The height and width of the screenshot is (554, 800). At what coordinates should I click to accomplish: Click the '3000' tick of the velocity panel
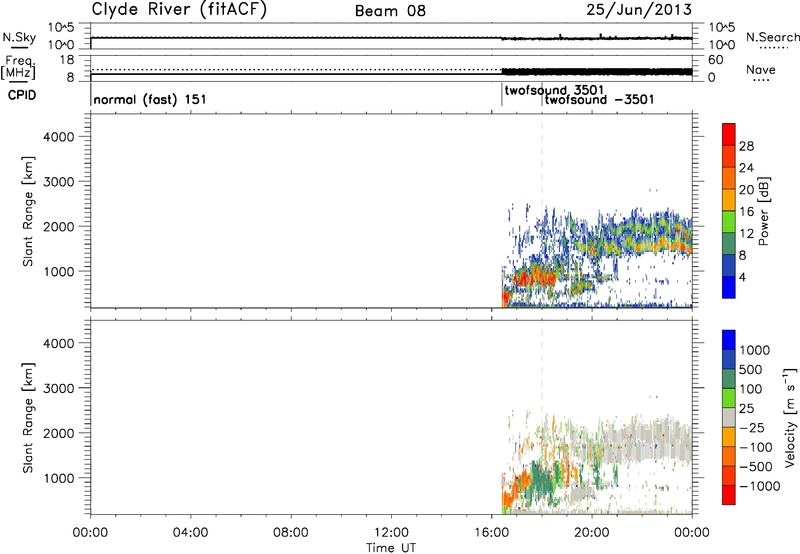click(x=58, y=388)
